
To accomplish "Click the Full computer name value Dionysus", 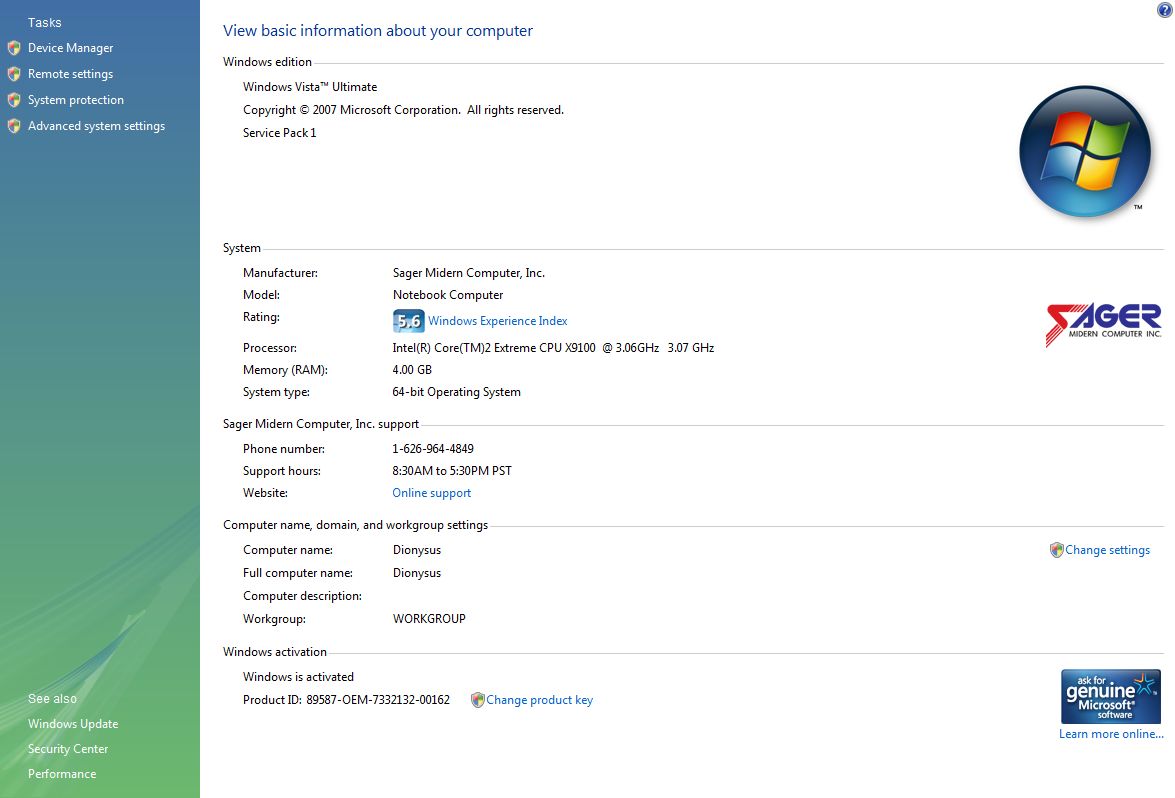I will (x=417, y=573).
